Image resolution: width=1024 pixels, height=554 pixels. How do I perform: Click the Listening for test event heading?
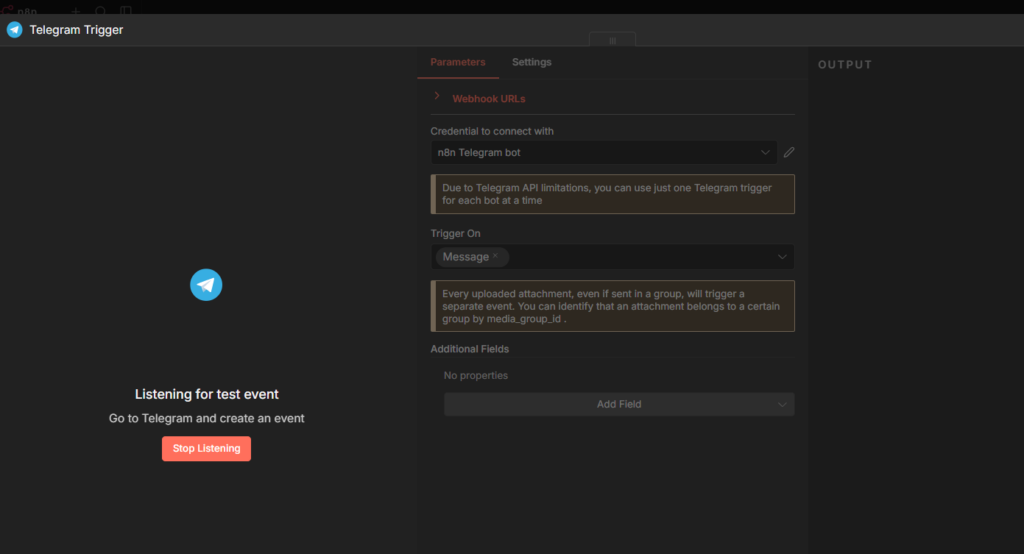(206, 394)
